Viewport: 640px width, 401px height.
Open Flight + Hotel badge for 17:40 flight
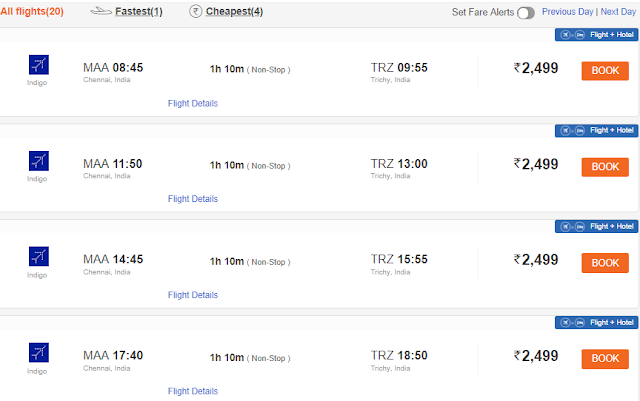tap(596, 323)
